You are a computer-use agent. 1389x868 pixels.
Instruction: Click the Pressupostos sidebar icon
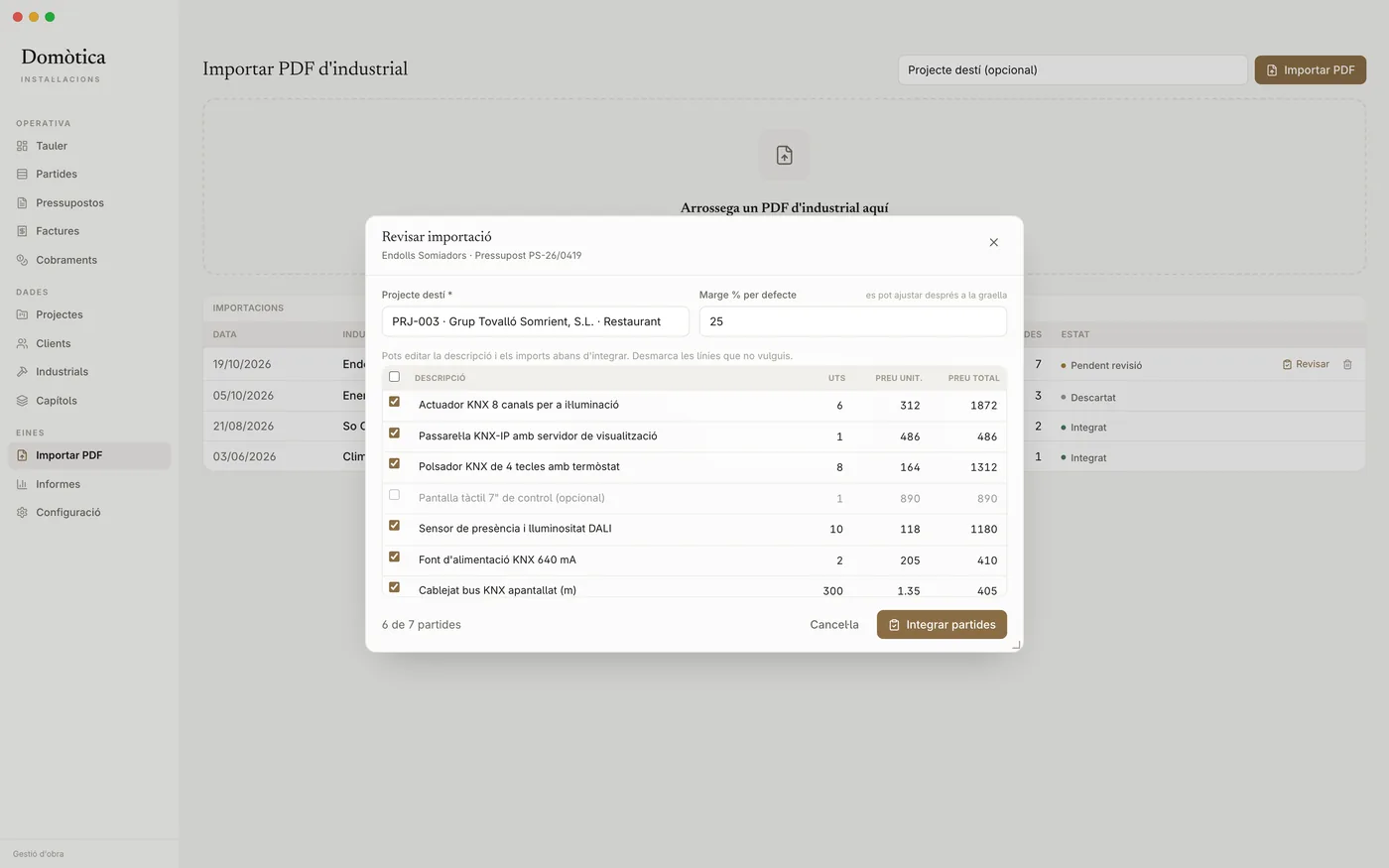(x=22, y=202)
